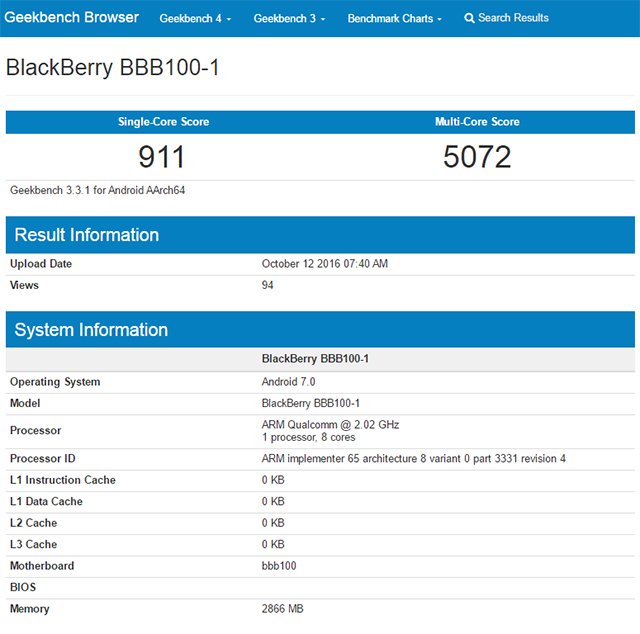Click the L1 Instruction Cache label
640x634 pixels.
click(62, 480)
